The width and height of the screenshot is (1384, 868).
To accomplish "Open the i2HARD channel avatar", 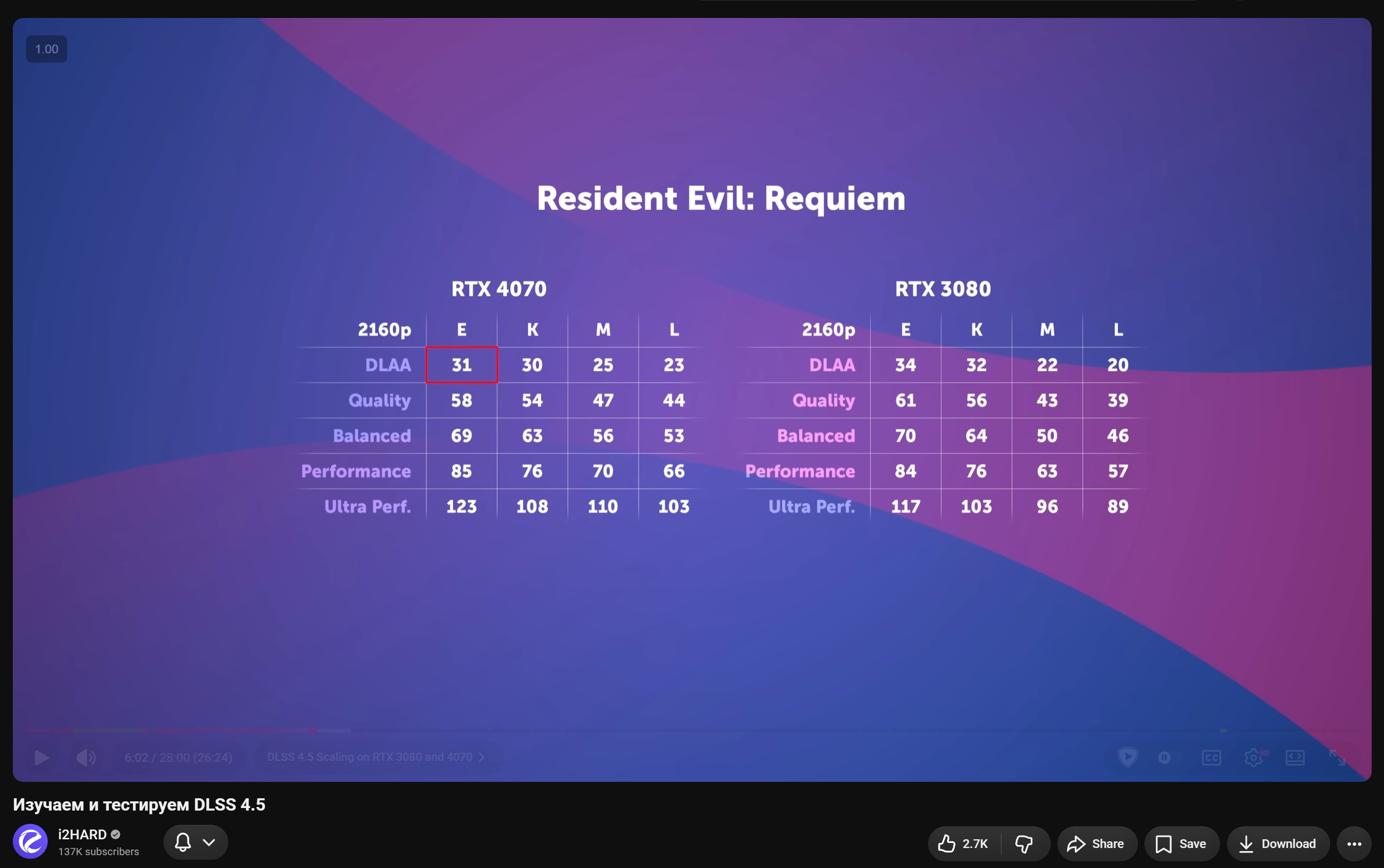I will coord(30,841).
